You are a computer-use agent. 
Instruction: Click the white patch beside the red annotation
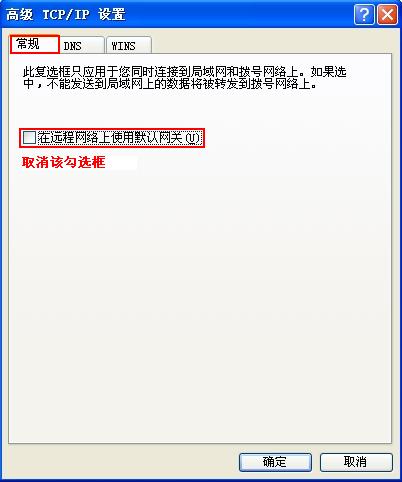coord(122,163)
